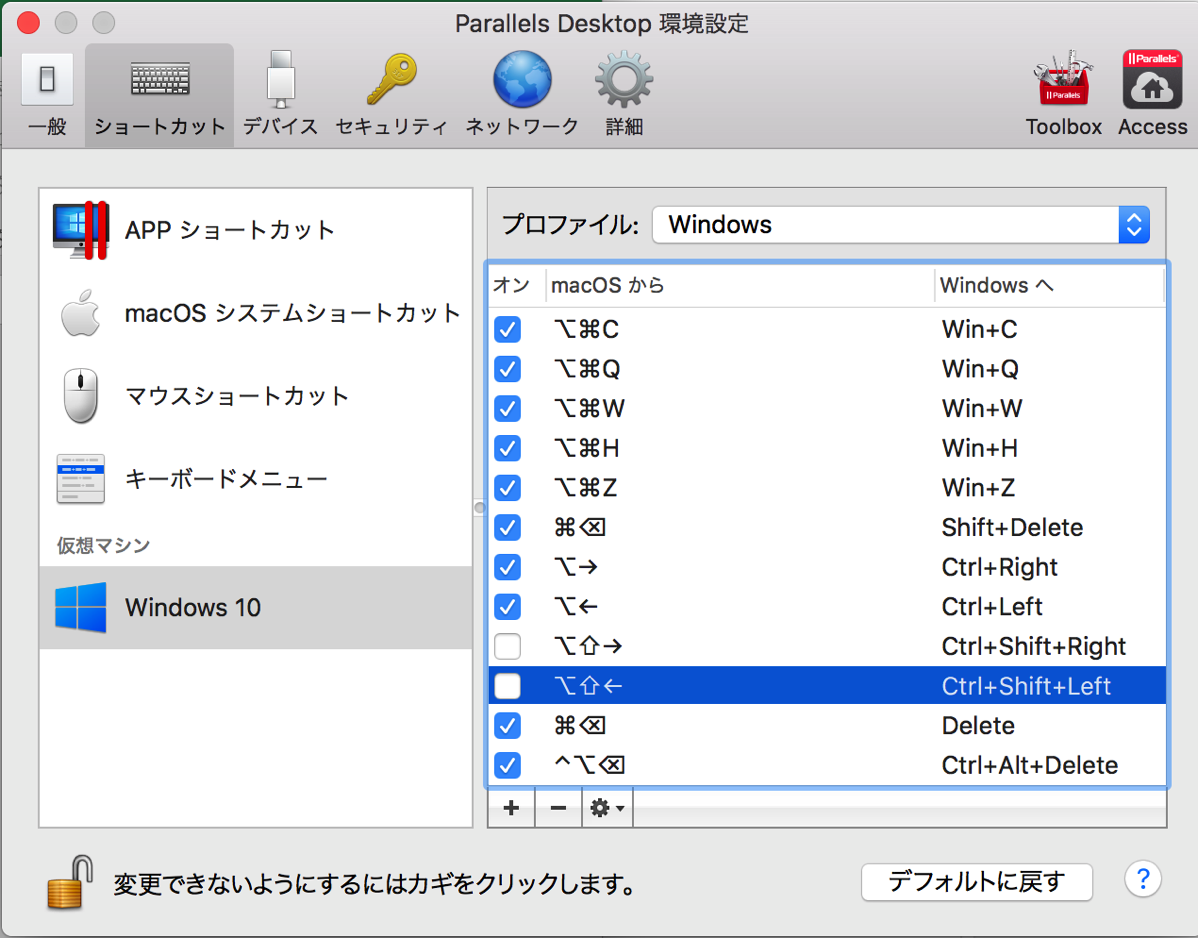Click the オン column header
This screenshot has height=938, width=1198.
(x=516, y=285)
